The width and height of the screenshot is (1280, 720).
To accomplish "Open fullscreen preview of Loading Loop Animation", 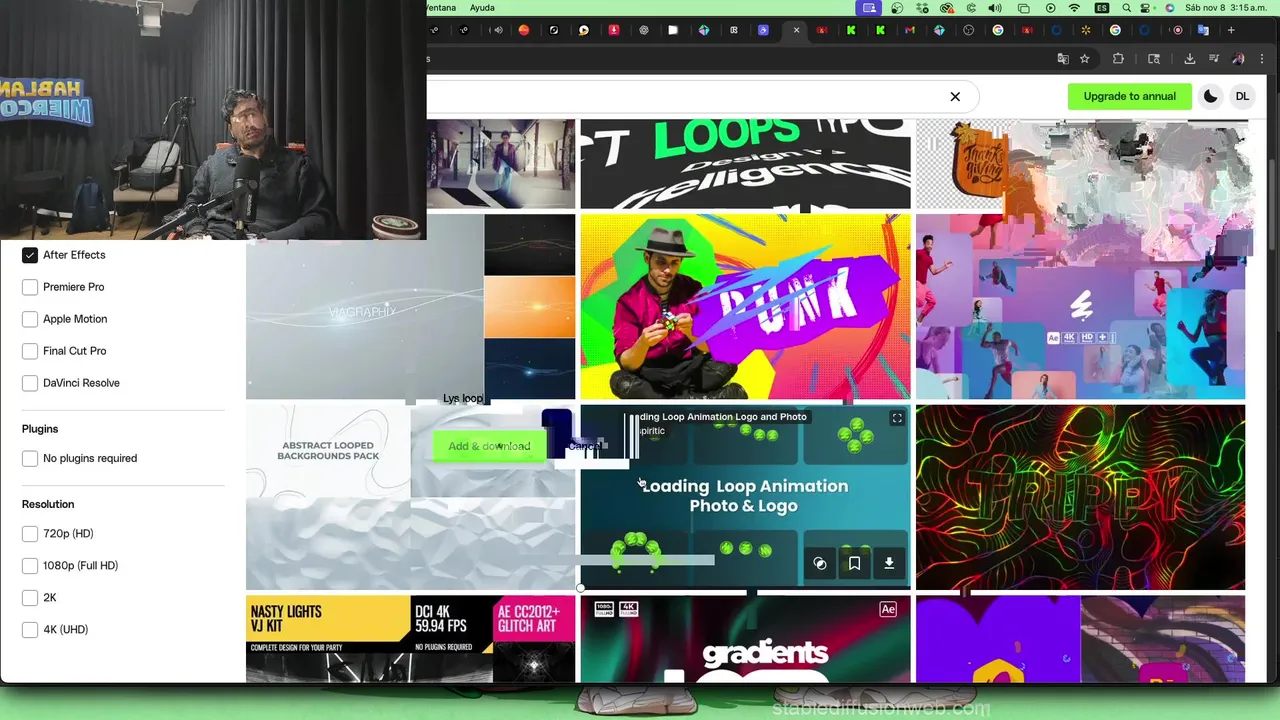I will click(x=897, y=418).
